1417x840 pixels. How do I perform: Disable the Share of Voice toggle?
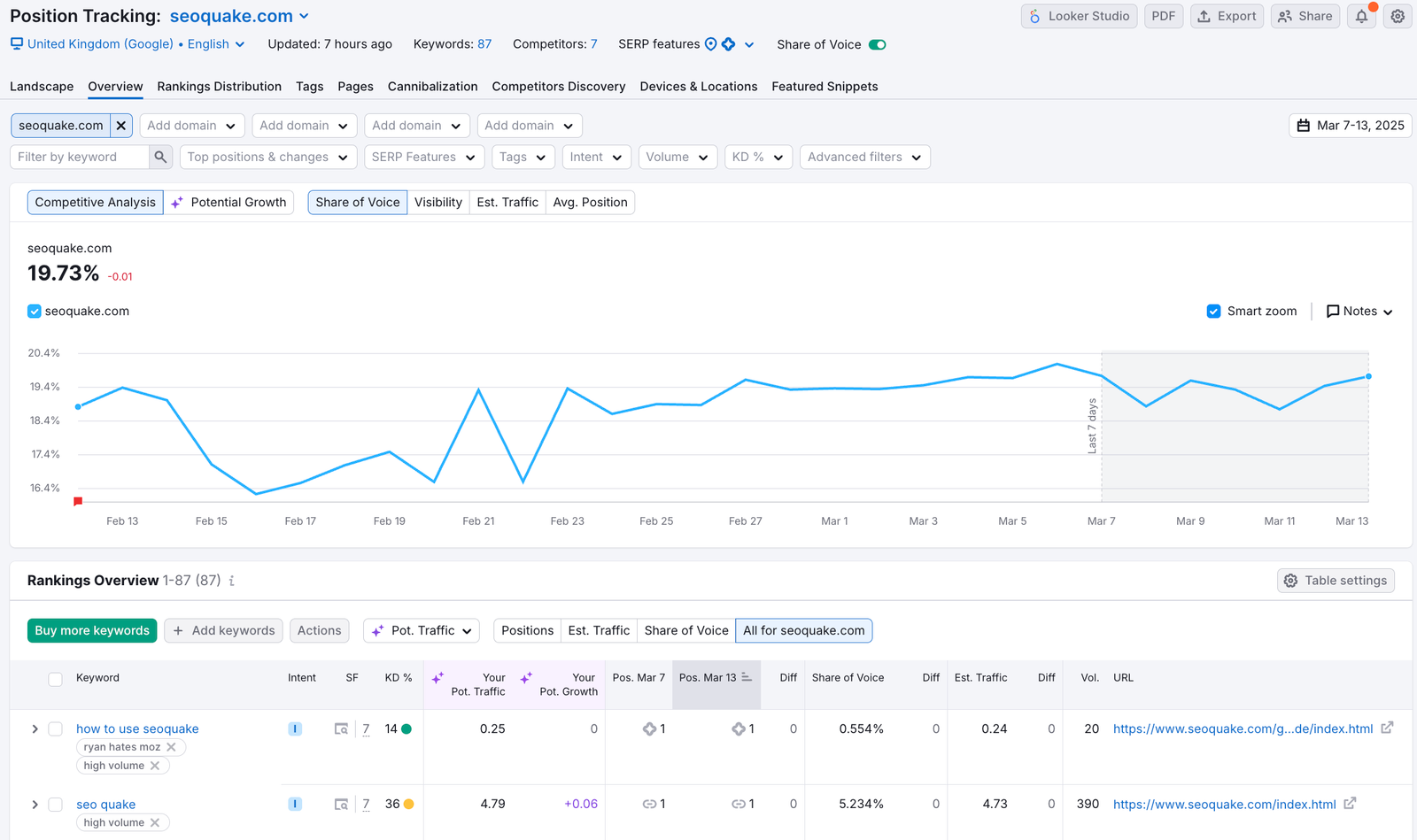pyautogui.click(x=877, y=43)
